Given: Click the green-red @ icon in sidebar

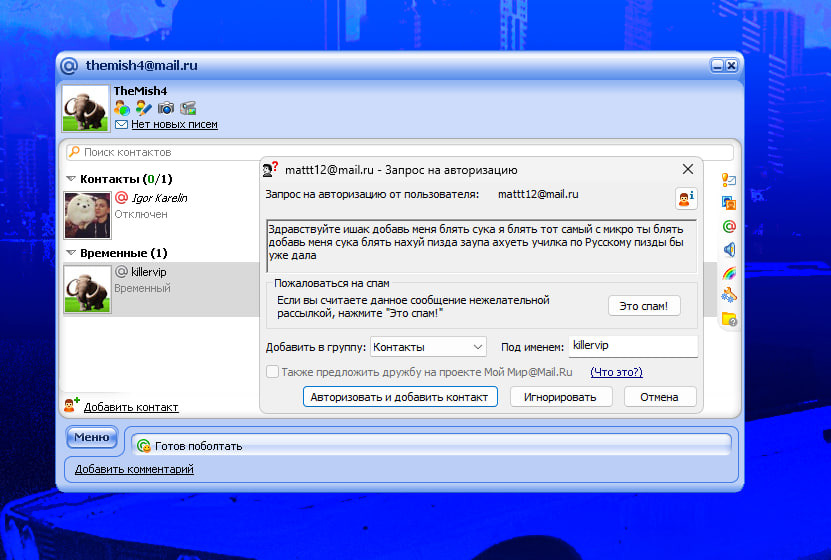Looking at the screenshot, I should click(729, 226).
